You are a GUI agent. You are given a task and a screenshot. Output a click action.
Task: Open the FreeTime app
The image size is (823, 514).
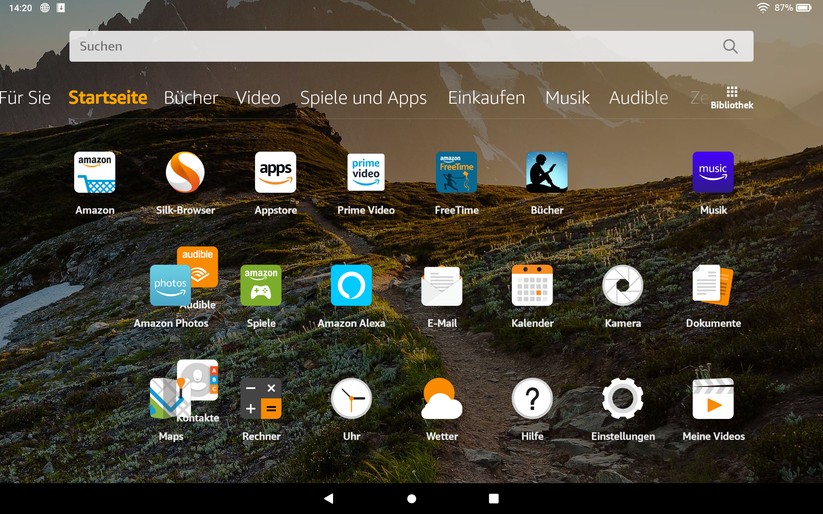pos(456,173)
